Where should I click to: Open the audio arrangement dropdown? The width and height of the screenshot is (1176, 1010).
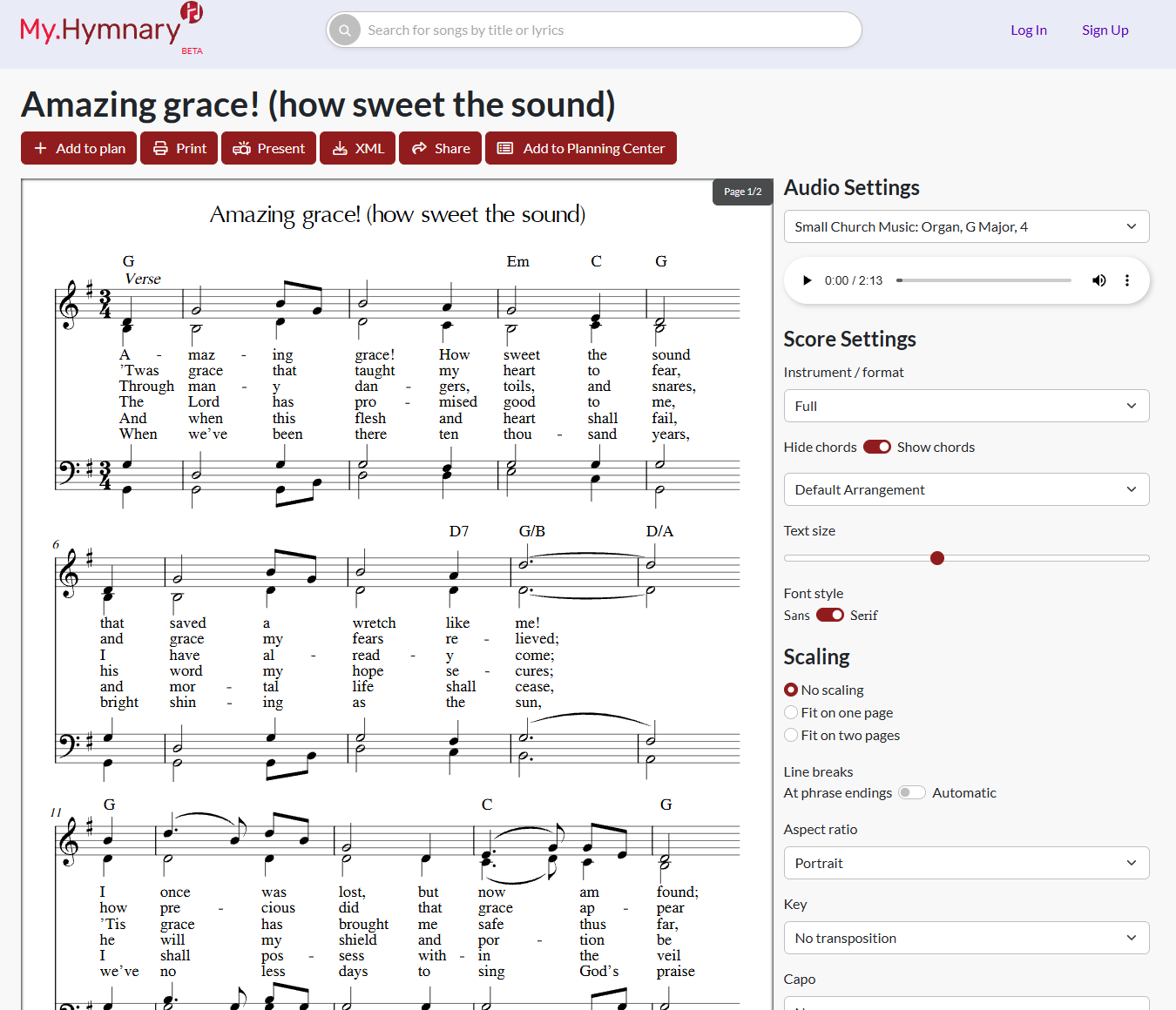click(966, 226)
